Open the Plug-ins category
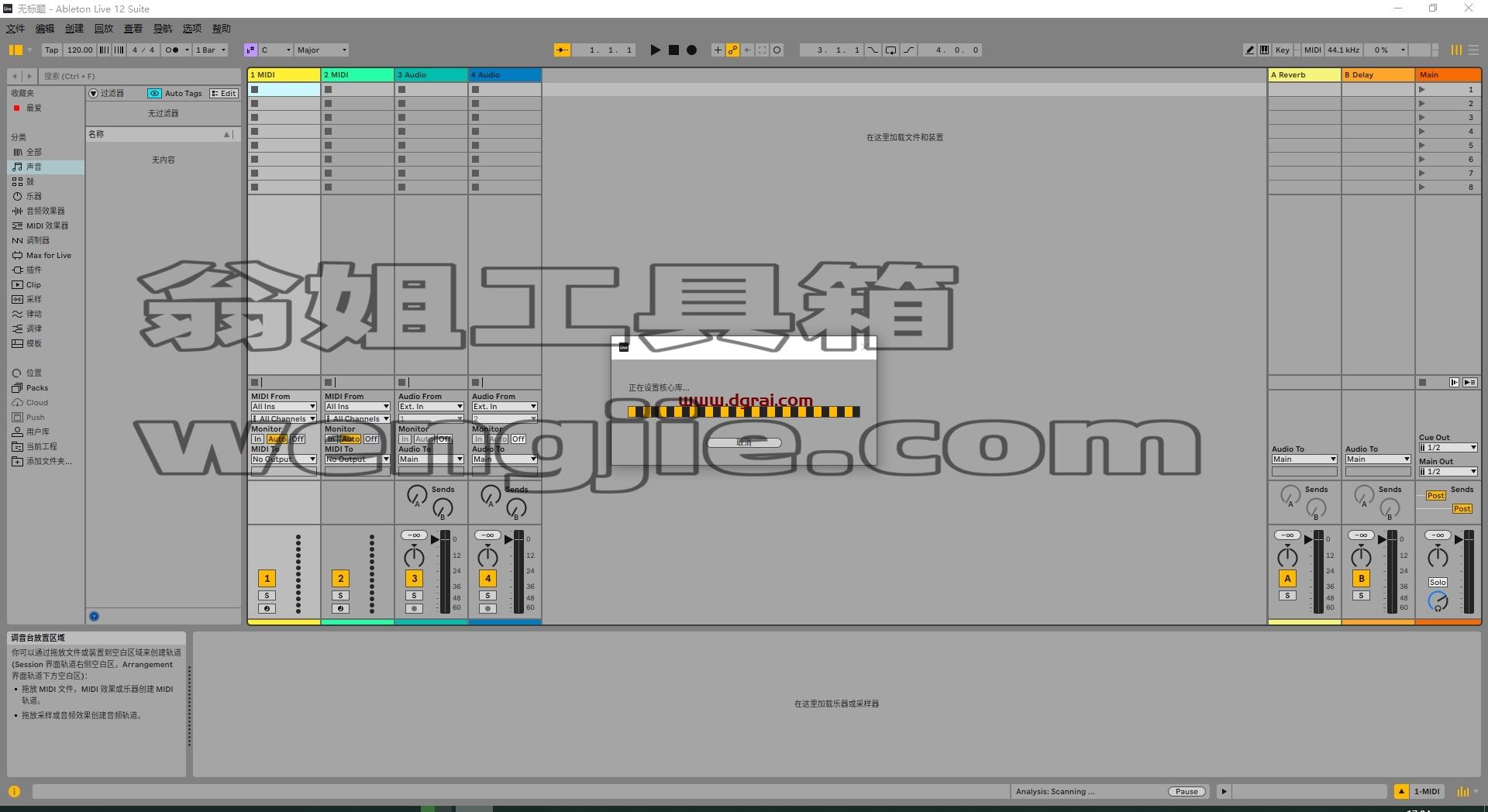1488x812 pixels. pos(45,270)
